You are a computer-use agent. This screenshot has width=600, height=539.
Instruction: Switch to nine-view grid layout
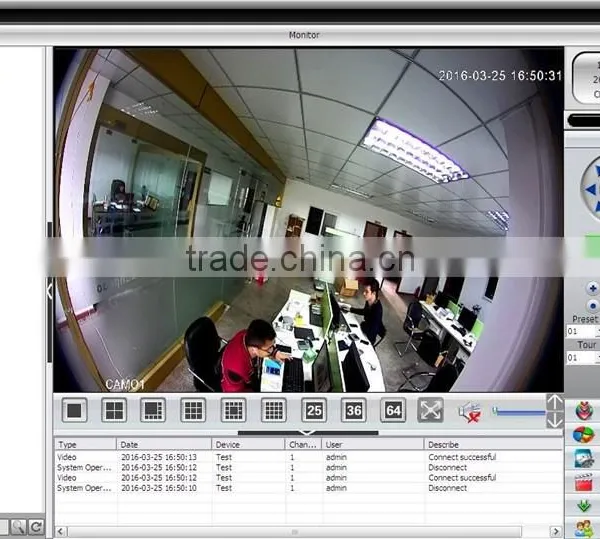[193, 410]
